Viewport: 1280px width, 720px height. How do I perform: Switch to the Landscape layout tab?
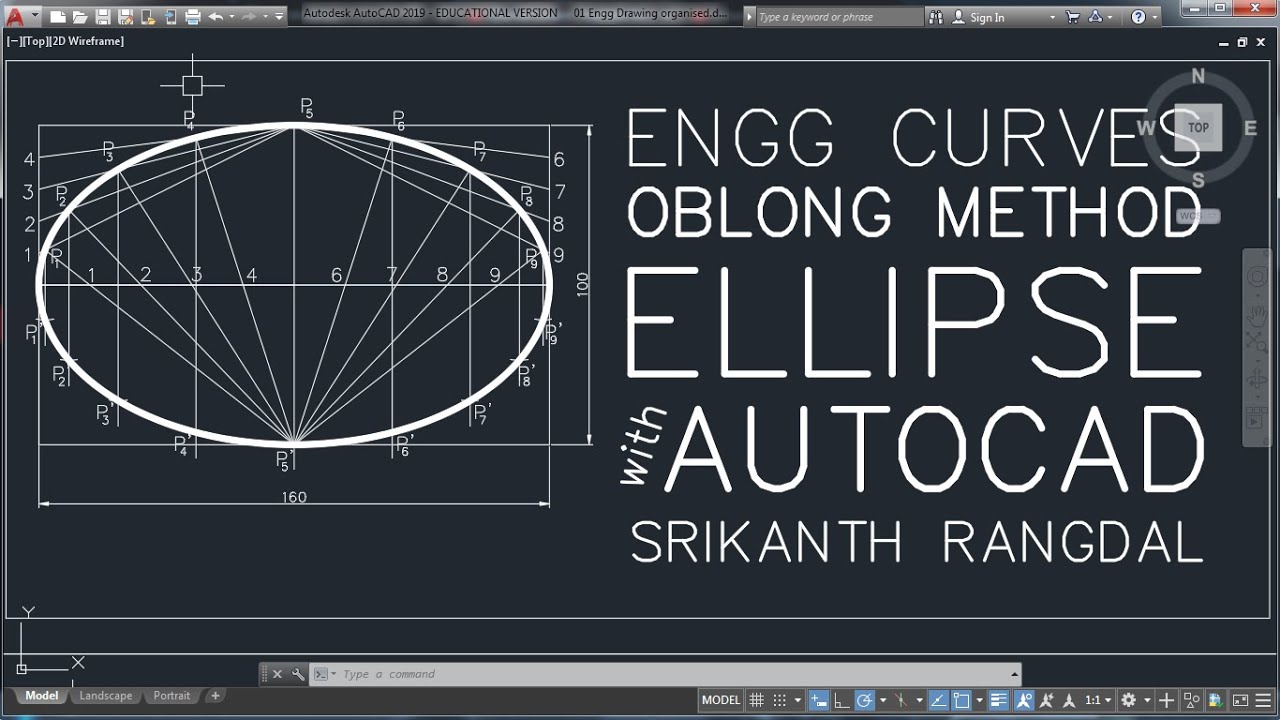(106, 696)
